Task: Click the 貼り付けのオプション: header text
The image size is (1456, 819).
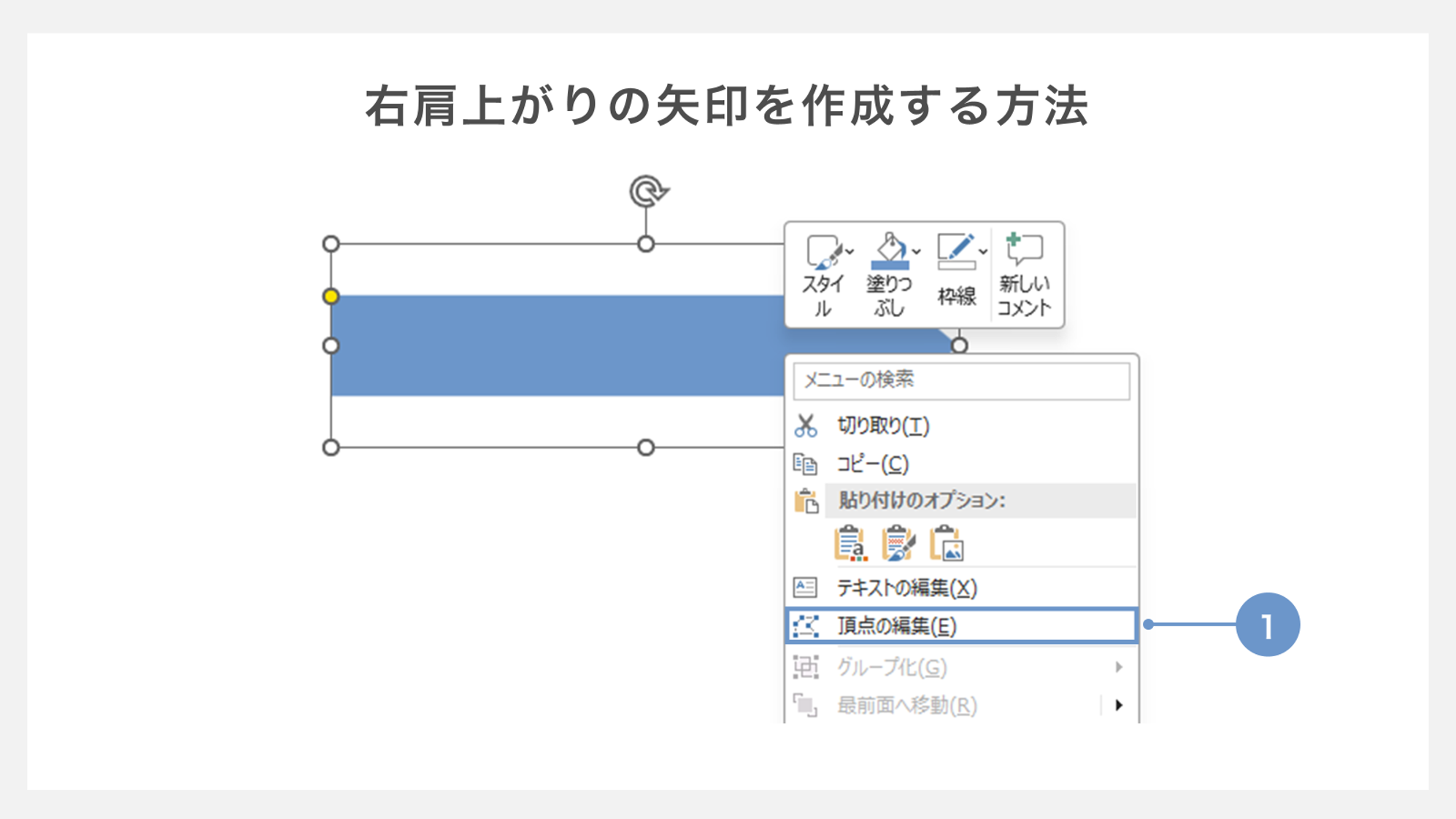Action: [x=922, y=501]
